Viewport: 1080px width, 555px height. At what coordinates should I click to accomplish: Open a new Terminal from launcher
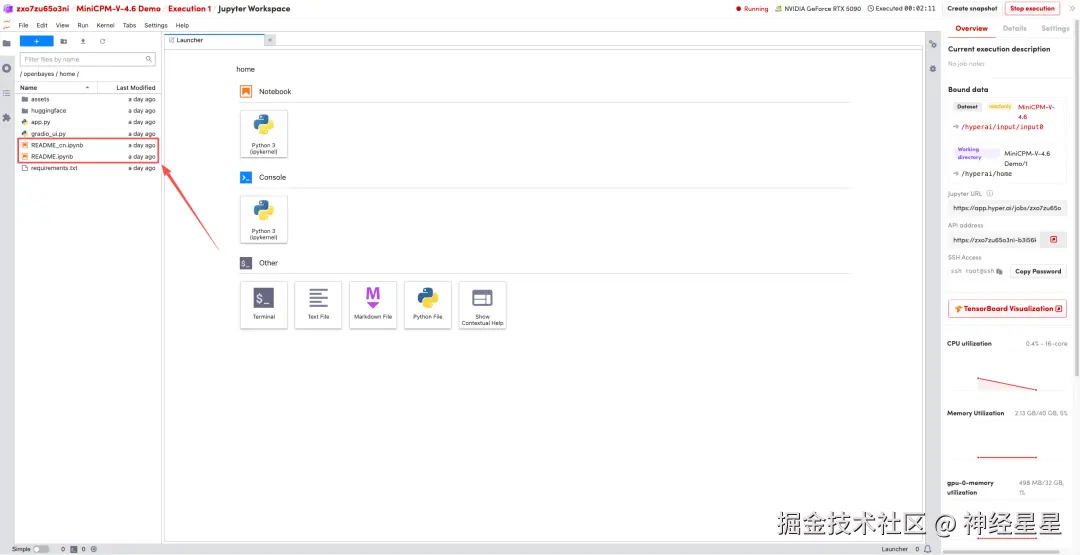(264, 304)
